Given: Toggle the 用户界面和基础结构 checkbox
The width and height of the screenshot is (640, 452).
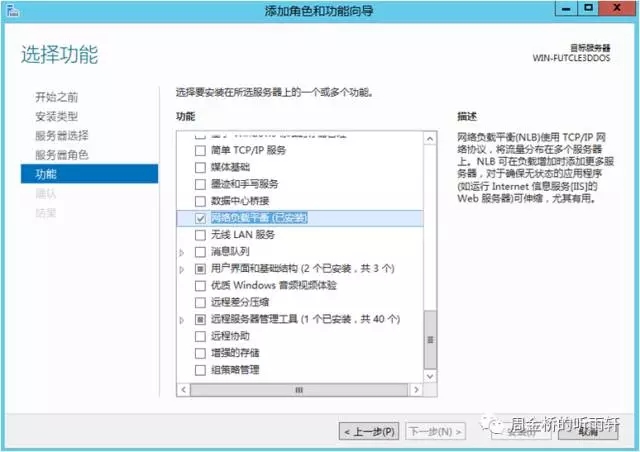Looking at the screenshot, I should [x=200, y=269].
